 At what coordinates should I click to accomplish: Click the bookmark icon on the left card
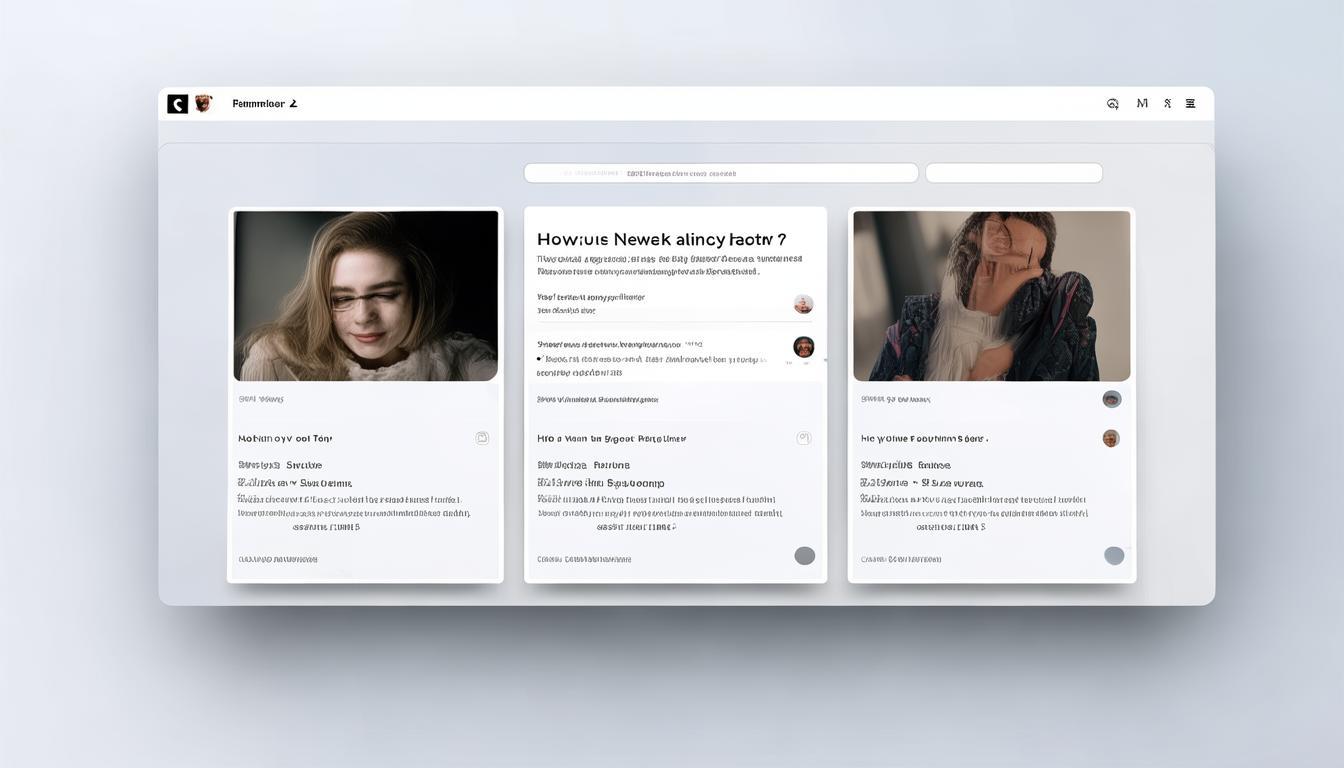[x=482, y=438]
